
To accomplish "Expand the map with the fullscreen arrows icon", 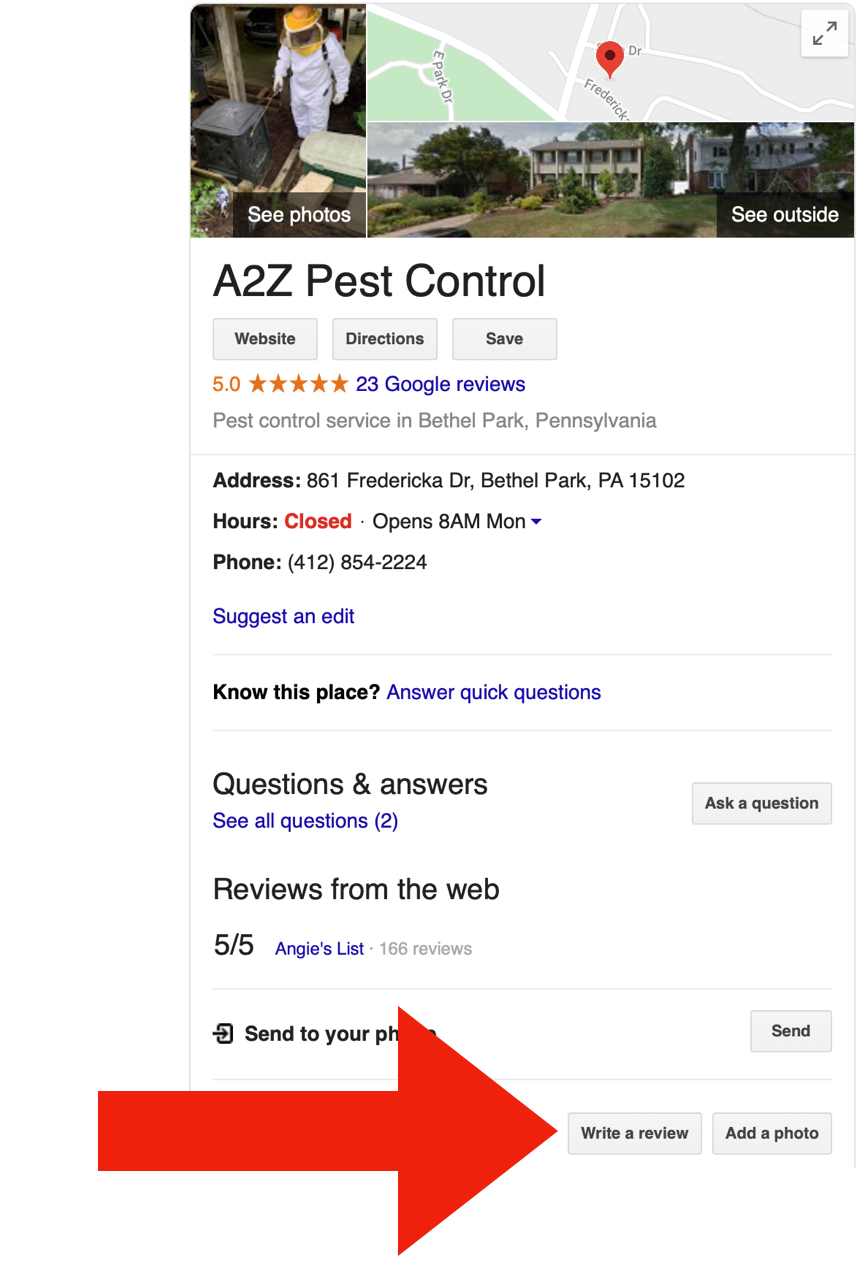I will coord(825,35).
